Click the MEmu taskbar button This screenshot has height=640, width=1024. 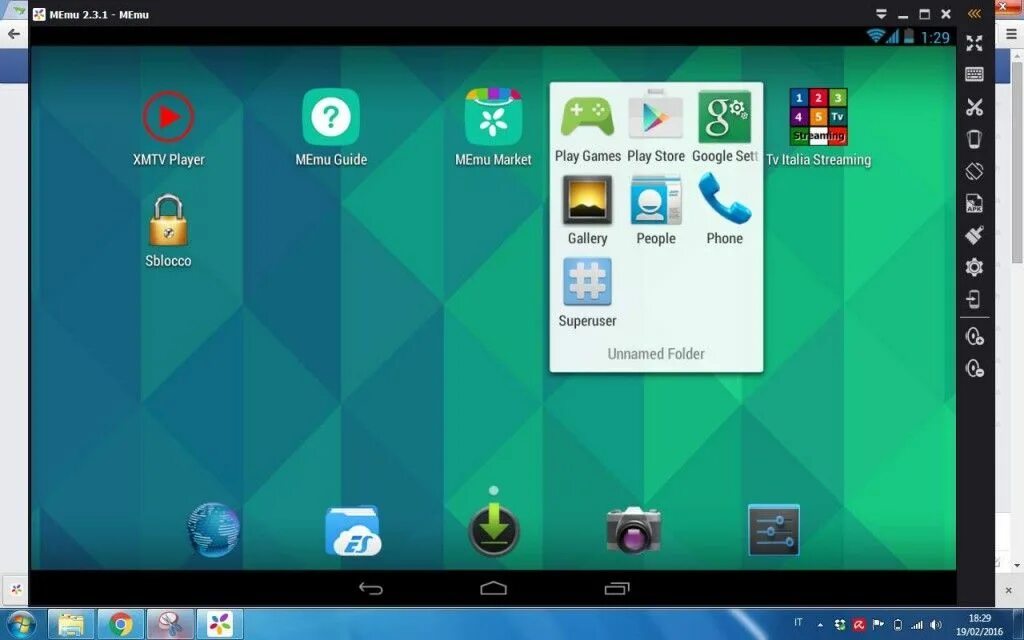tap(219, 624)
